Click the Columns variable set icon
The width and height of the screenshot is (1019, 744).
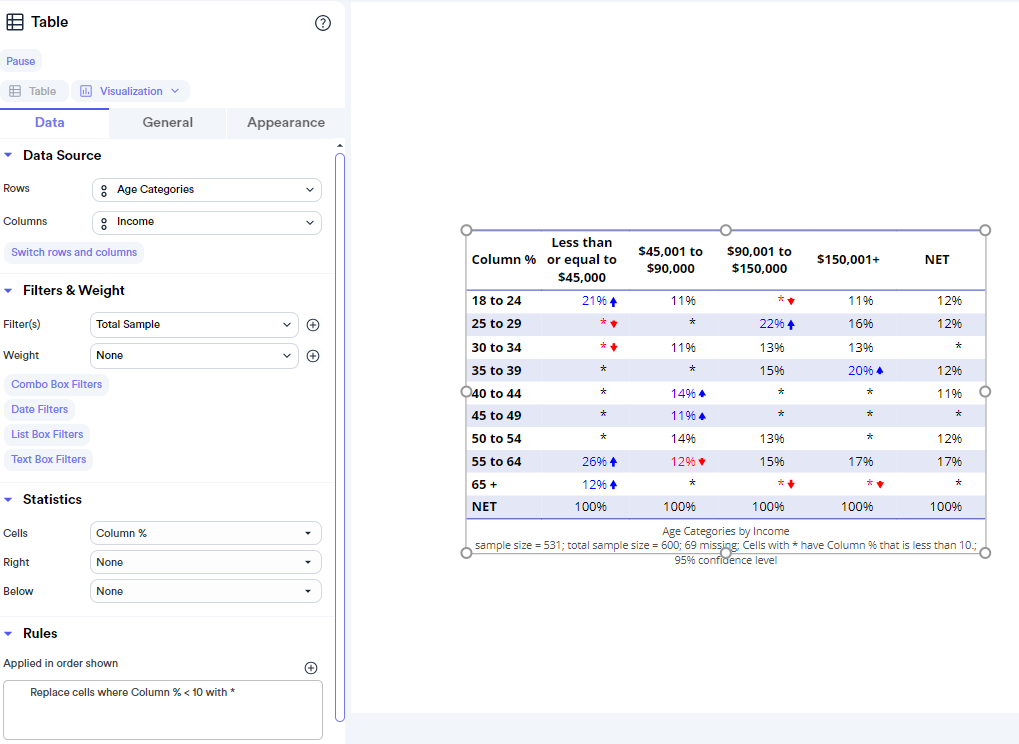point(104,222)
